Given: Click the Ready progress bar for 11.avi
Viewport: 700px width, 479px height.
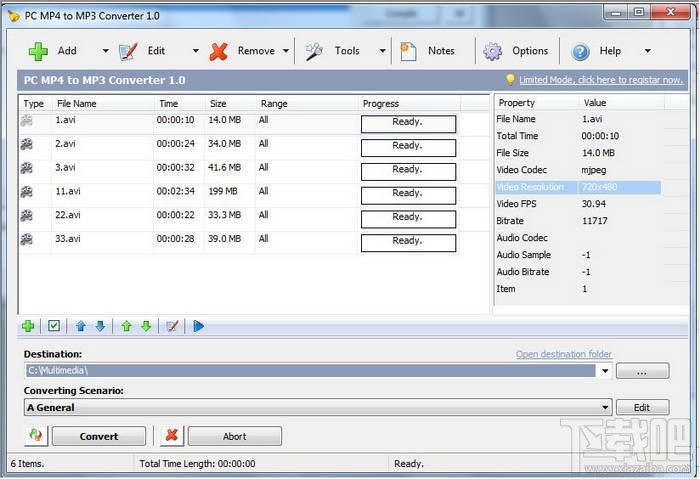Looking at the screenshot, I should (x=408, y=195).
